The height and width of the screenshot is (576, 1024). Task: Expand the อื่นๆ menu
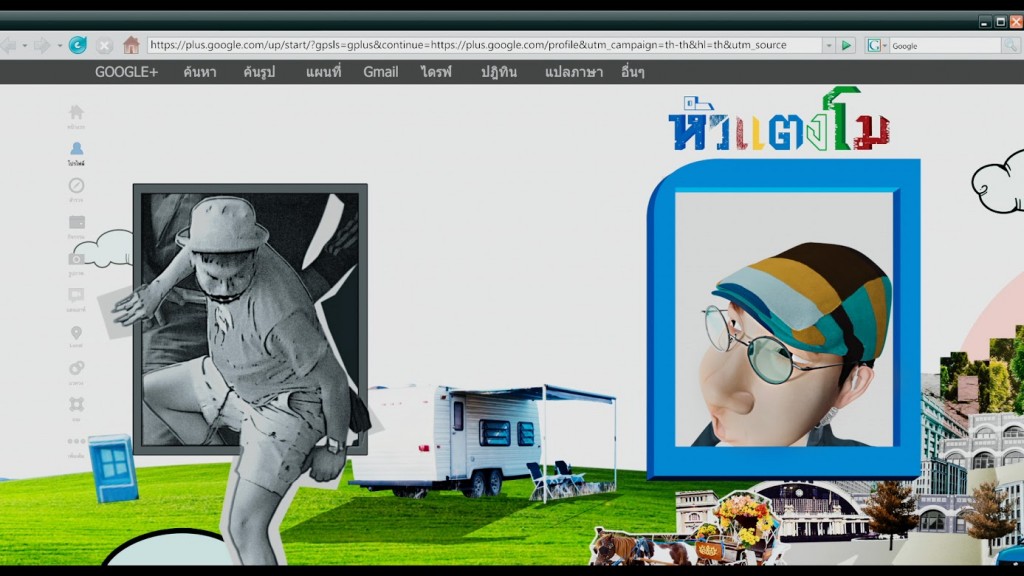[633, 72]
